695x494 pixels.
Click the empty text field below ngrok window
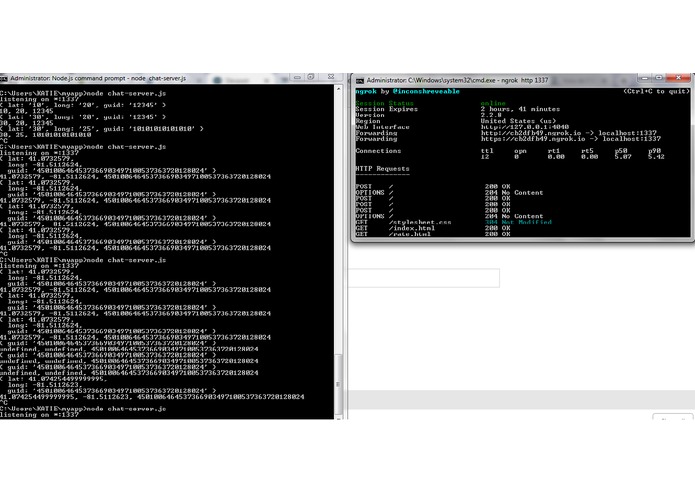point(424,278)
